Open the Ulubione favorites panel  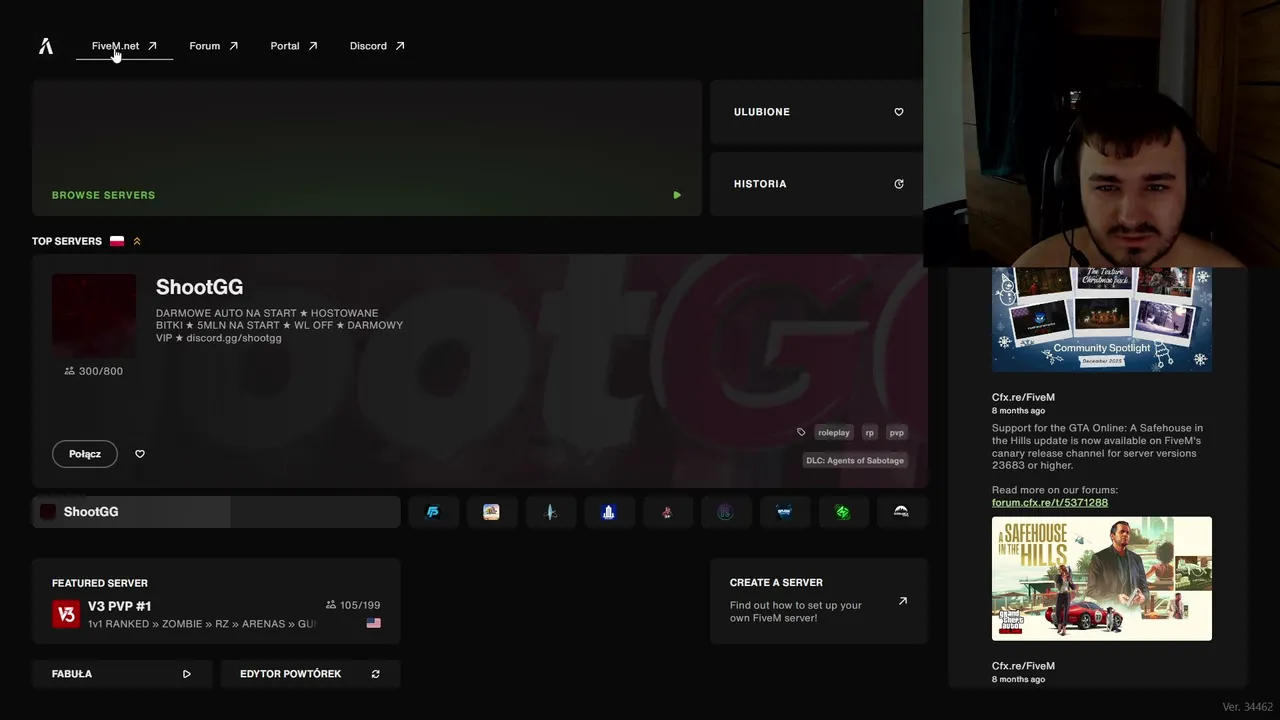click(x=819, y=112)
